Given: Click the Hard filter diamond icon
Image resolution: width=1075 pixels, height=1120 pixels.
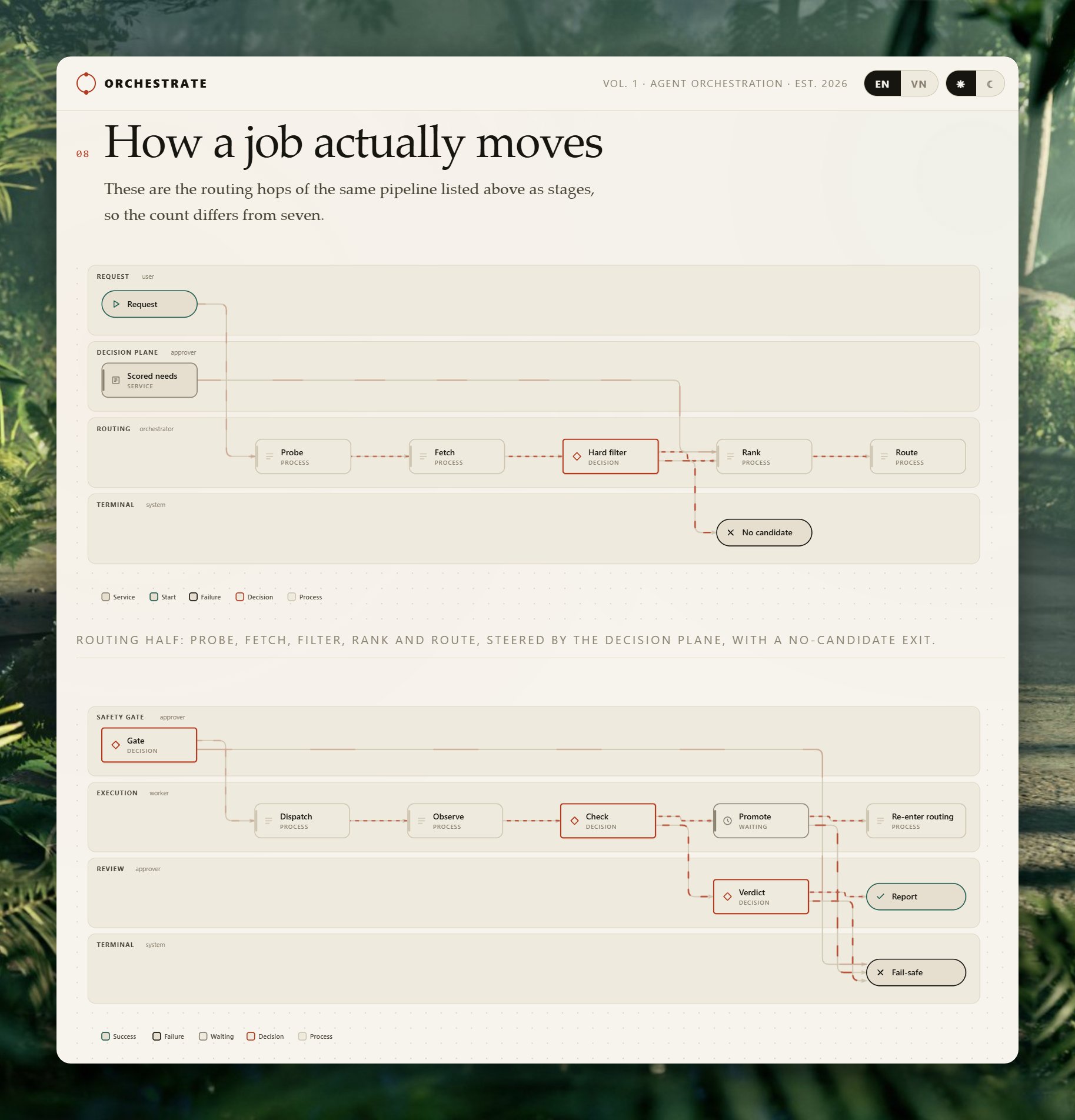Looking at the screenshot, I should (x=577, y=456).
